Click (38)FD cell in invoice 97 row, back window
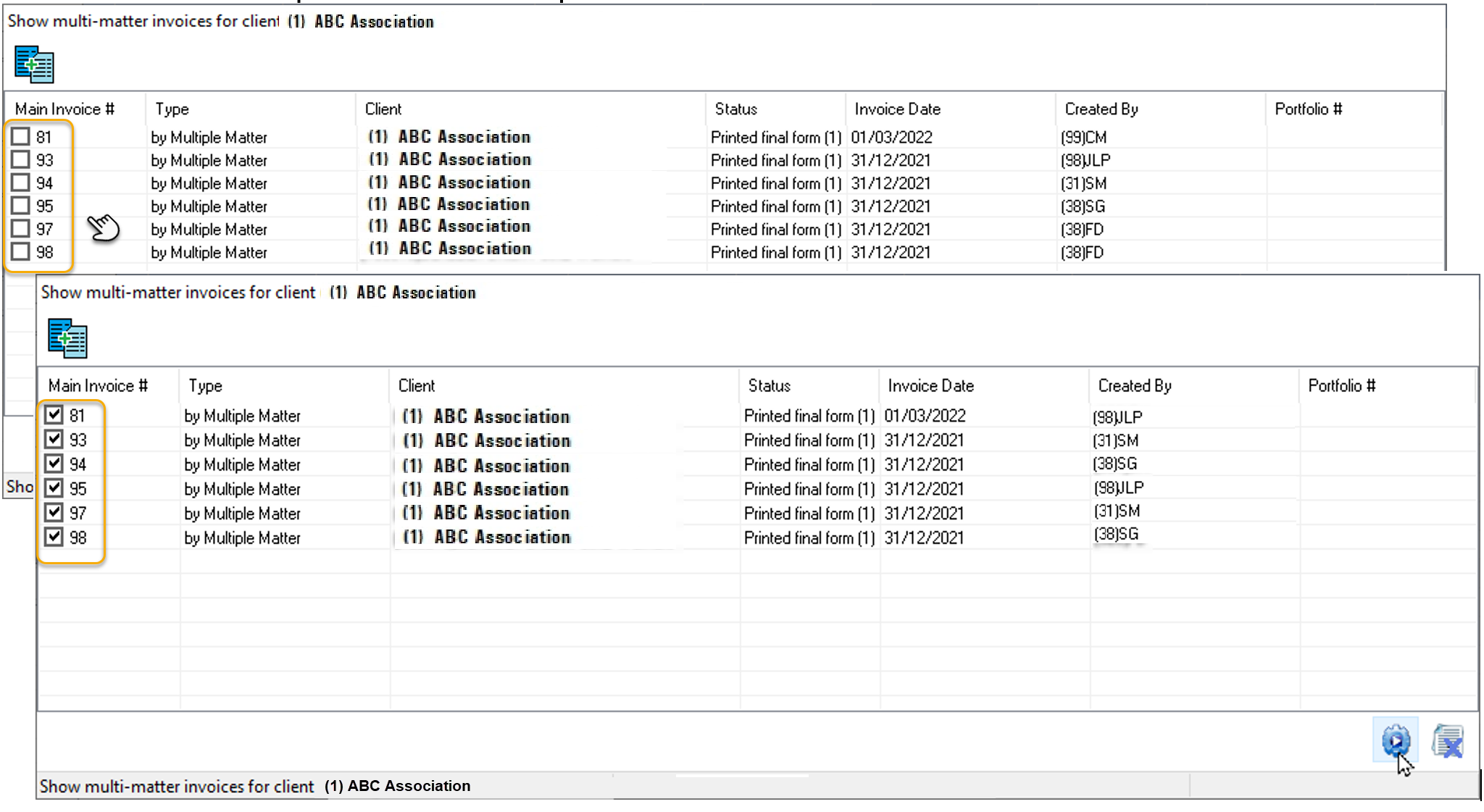Screen dimensions: 1484x812 (x=1082, y=230)
